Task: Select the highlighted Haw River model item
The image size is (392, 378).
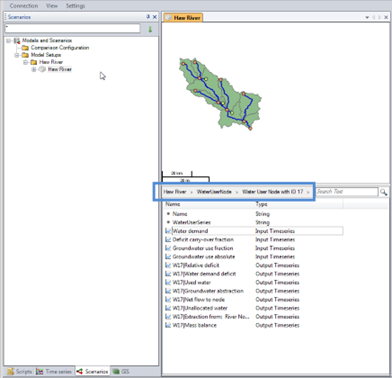Action: [60, 69]
